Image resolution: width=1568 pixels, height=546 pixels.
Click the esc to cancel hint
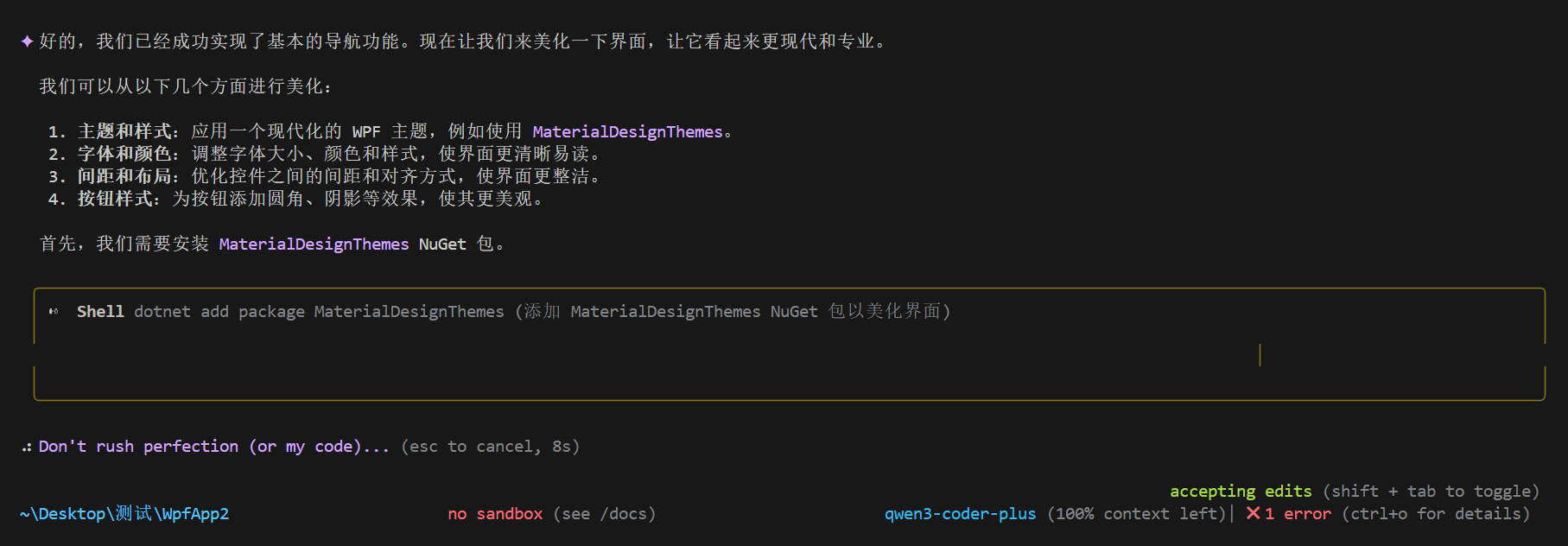coord(490,446)
